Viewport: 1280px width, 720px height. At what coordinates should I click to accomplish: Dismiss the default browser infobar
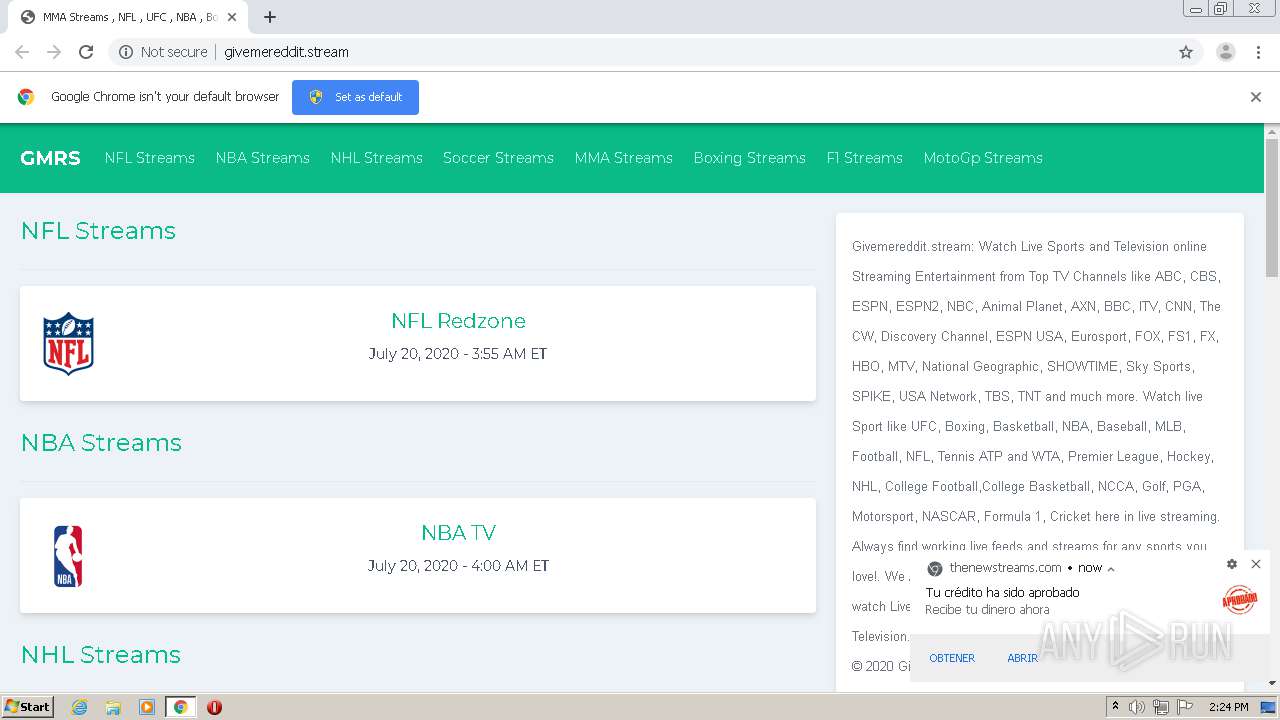tap(1256, 97)
